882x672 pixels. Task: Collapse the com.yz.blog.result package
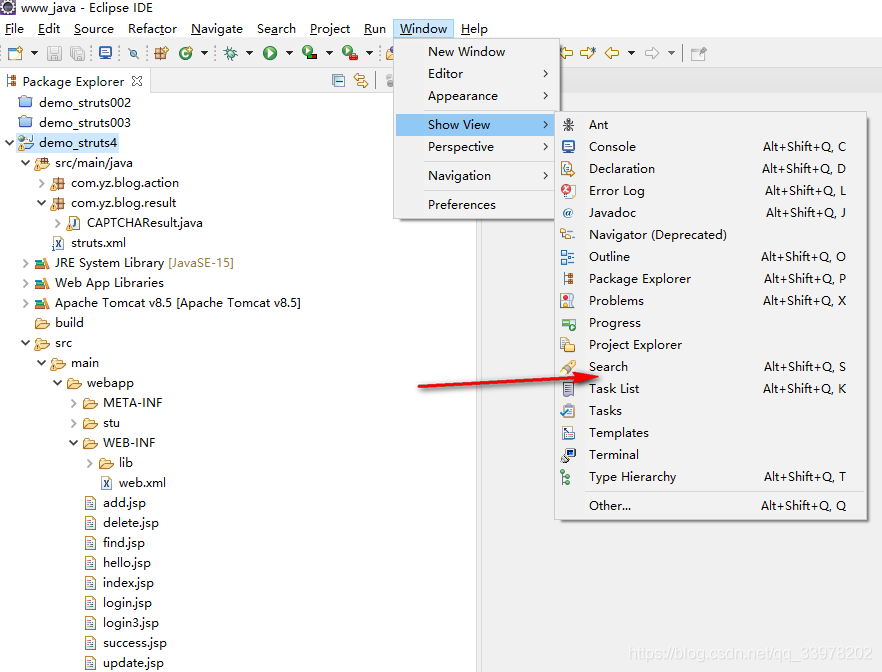[x=42, y=203]
